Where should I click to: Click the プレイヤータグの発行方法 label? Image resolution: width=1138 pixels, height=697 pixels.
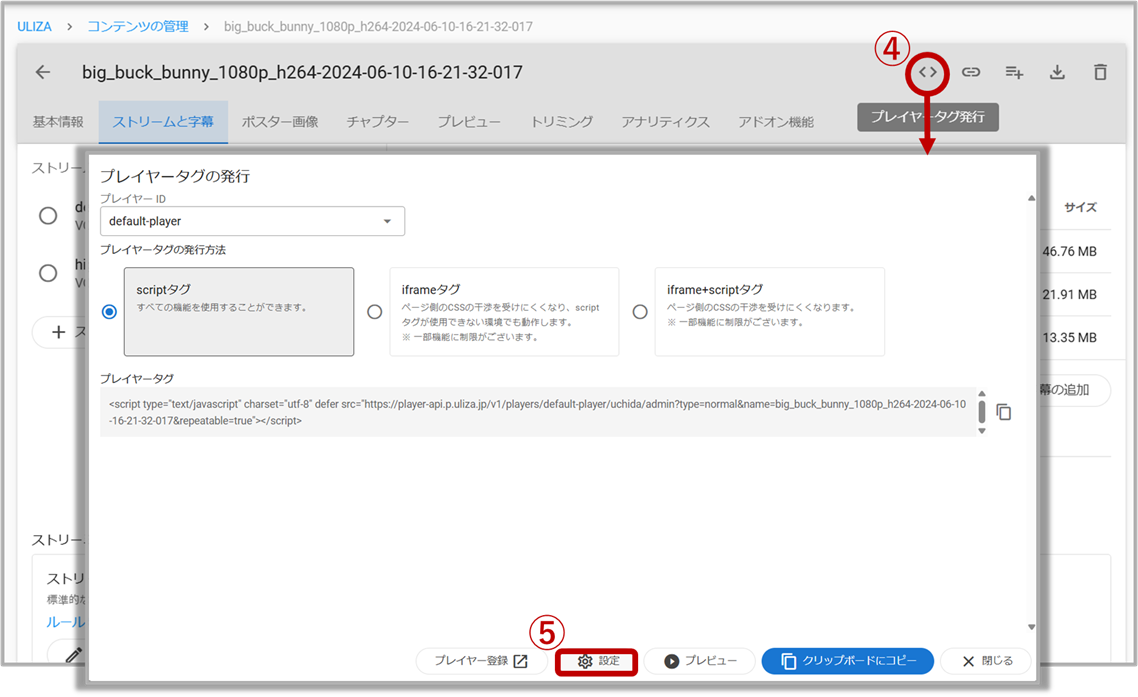click(x=163, y=250)
